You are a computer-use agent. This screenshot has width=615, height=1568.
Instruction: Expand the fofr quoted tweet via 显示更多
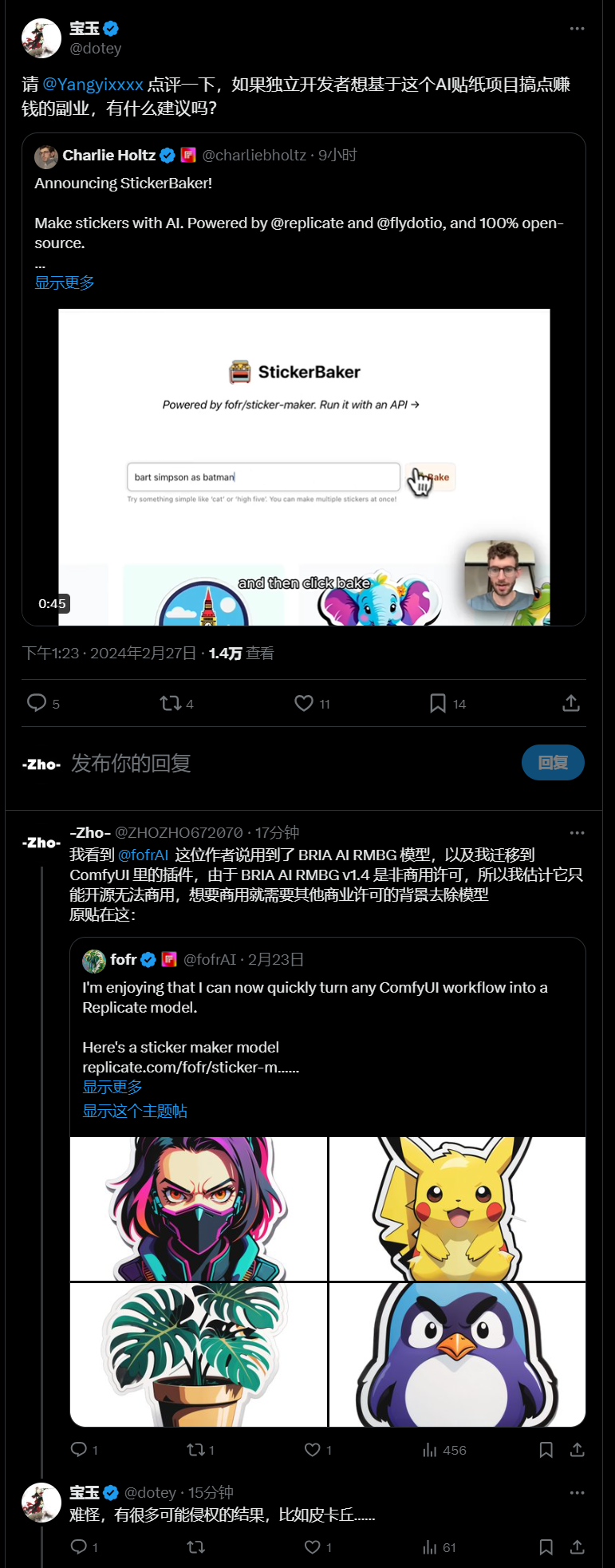[x=112, y=1087]
